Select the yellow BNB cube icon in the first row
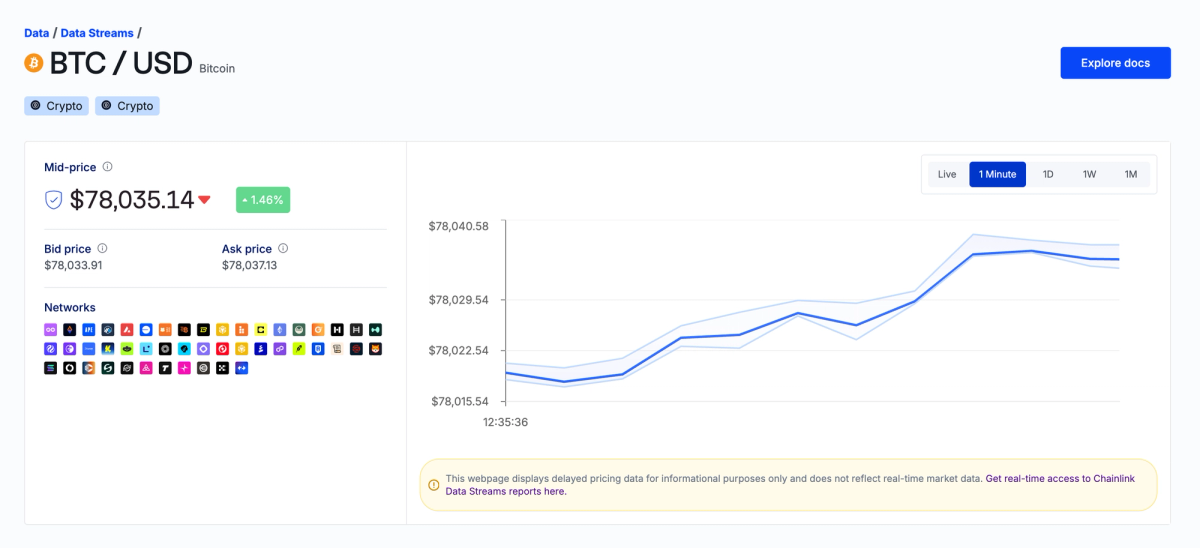 (x=222, y=329)
